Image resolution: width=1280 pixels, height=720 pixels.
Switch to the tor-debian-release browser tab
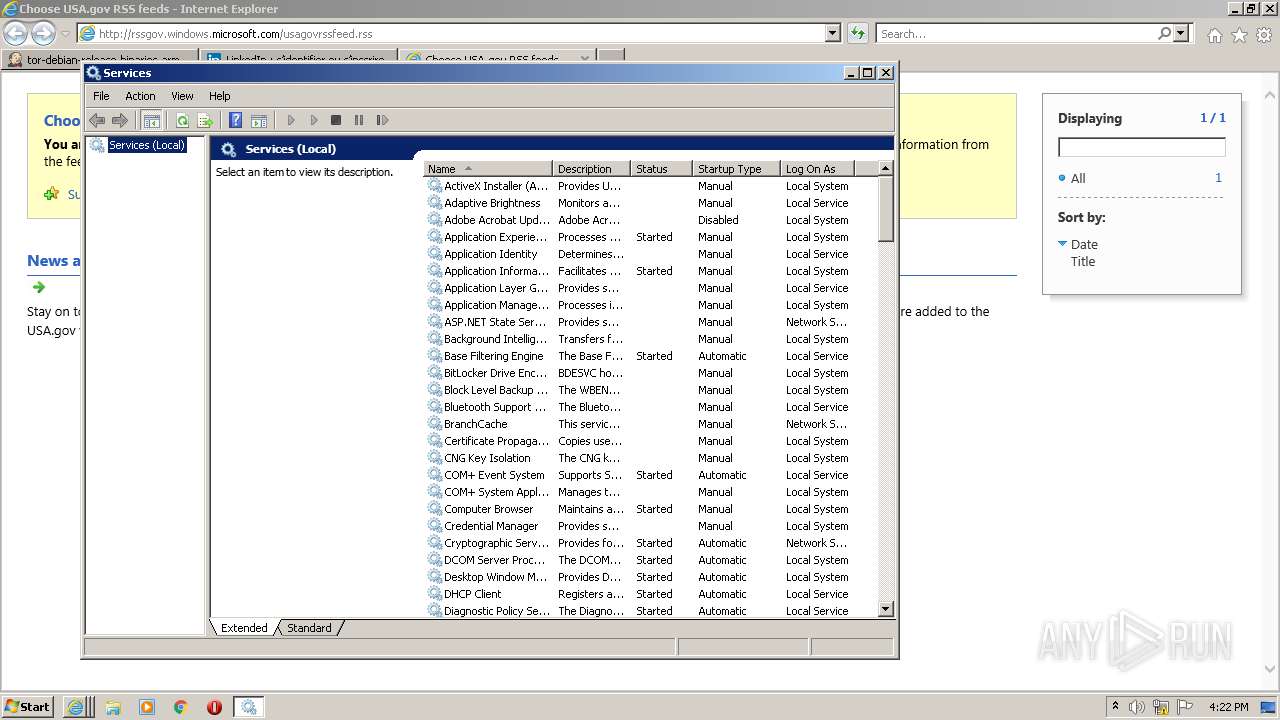click(98, 59)
